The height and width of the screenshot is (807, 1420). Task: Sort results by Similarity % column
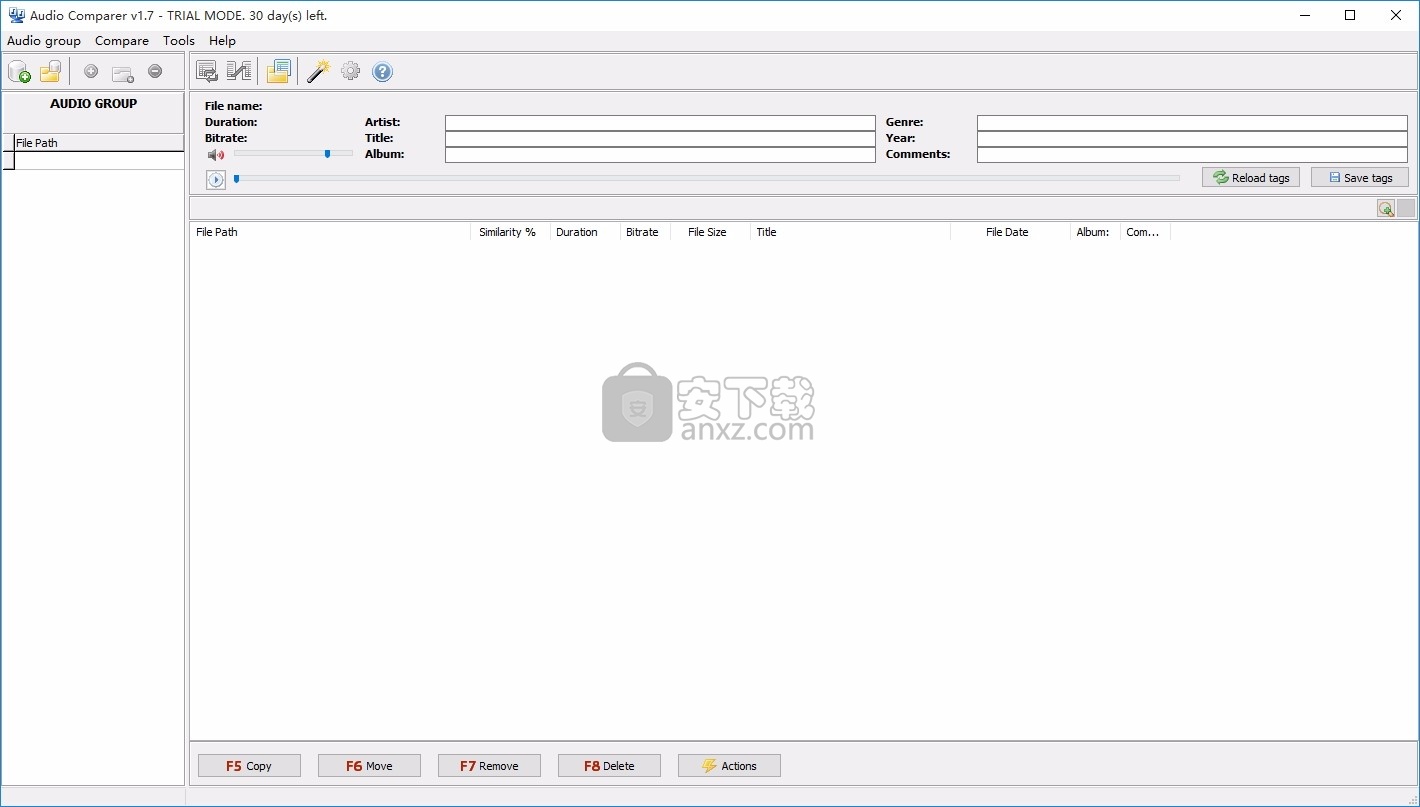point(510,232)
